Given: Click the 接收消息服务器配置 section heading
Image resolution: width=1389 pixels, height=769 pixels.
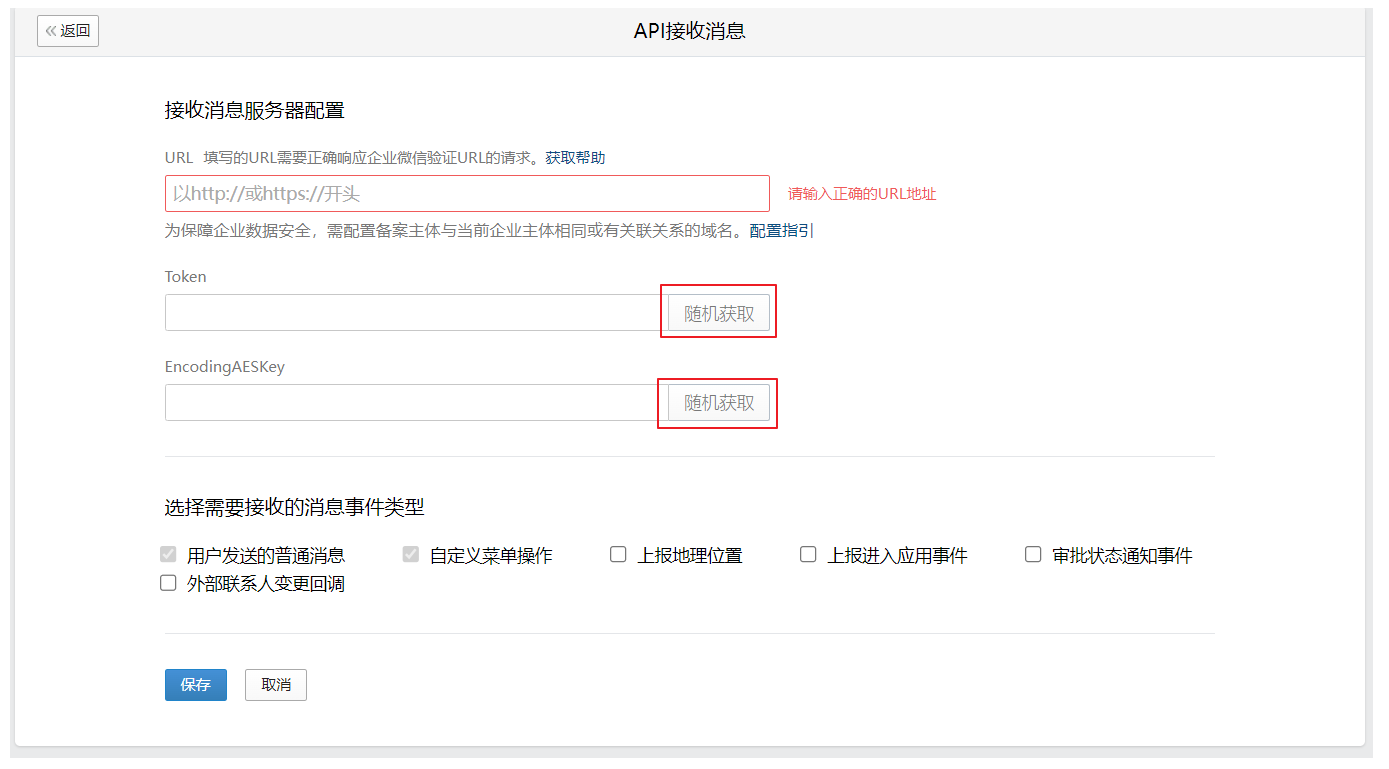Looking at the screenshot, I should point(255,111).
